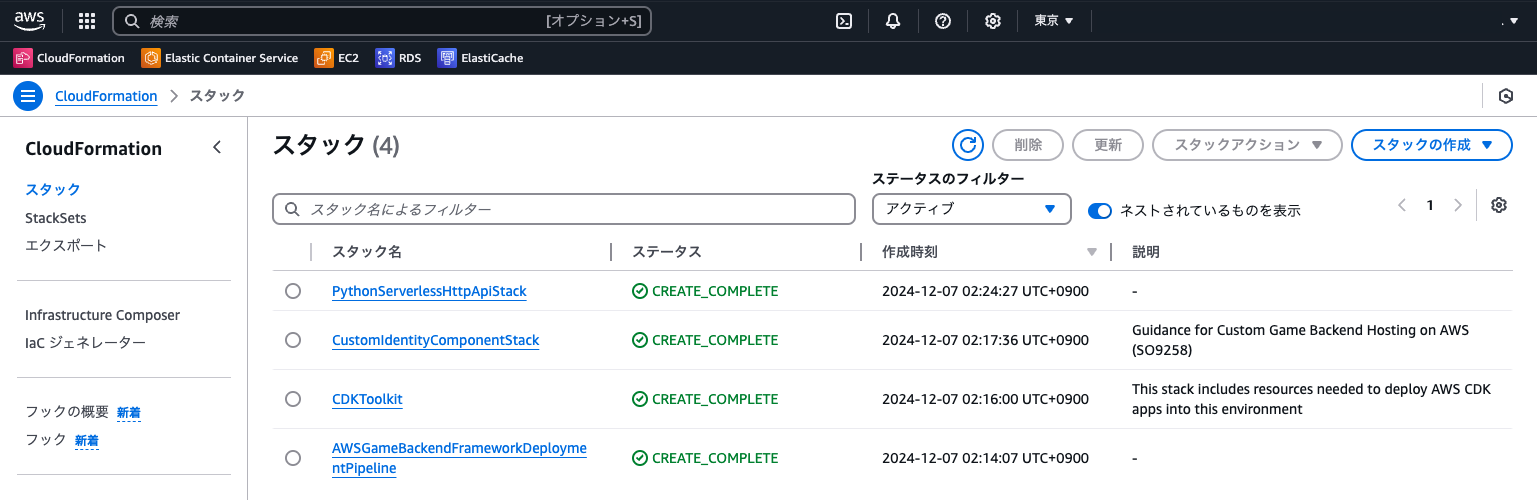The width and height of the screenshot is (1537, 500).
Task: Go to next page of stacks
Action: pos(1458,205)
